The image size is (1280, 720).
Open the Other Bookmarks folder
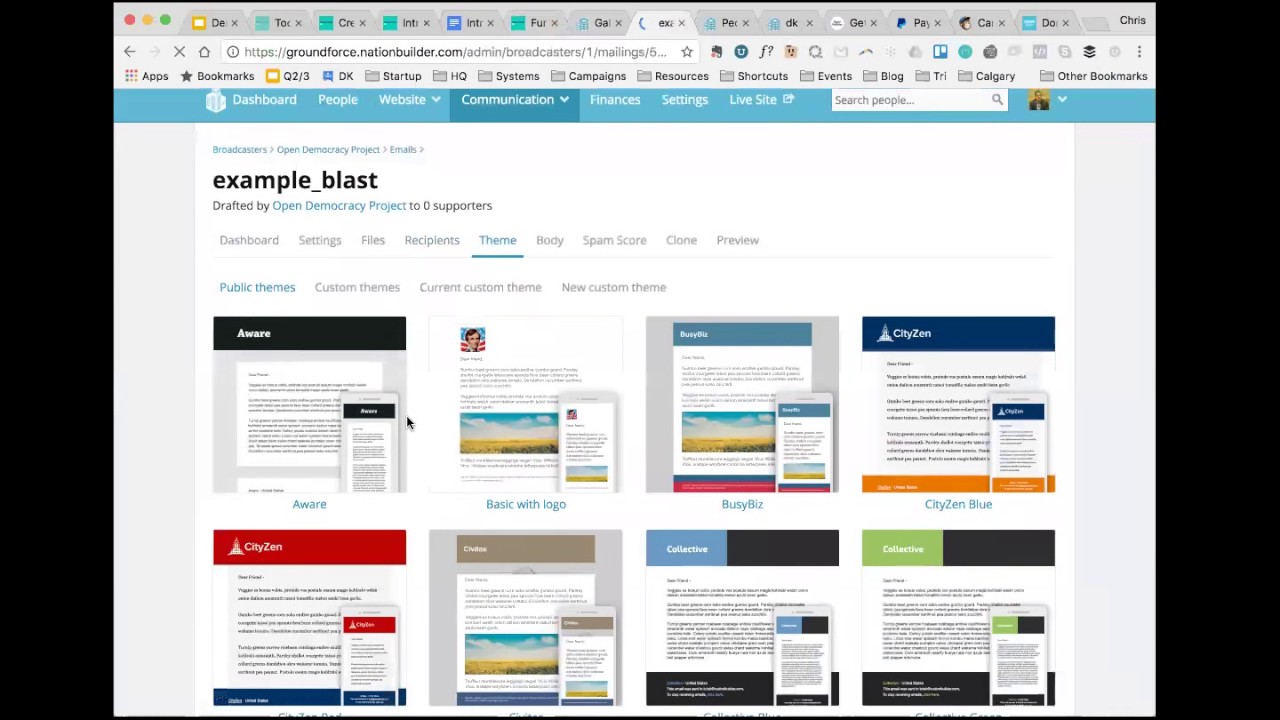click(1093, 76)
